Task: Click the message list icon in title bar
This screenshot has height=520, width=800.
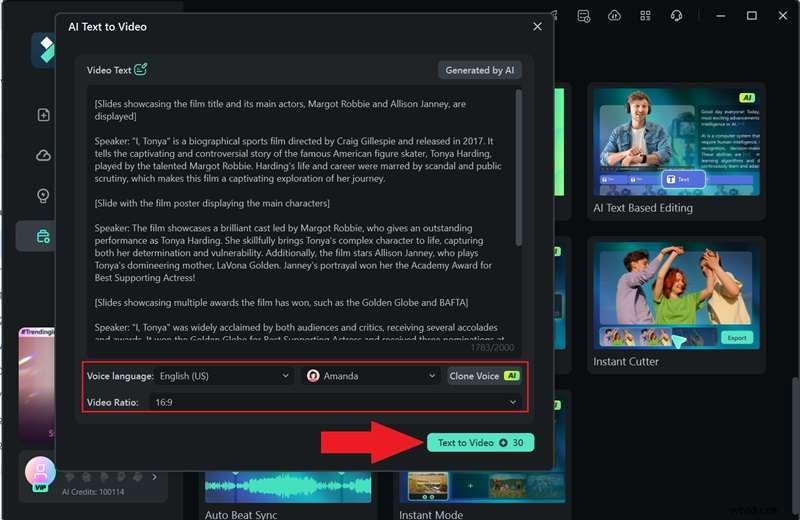Action: pos(584,16)
